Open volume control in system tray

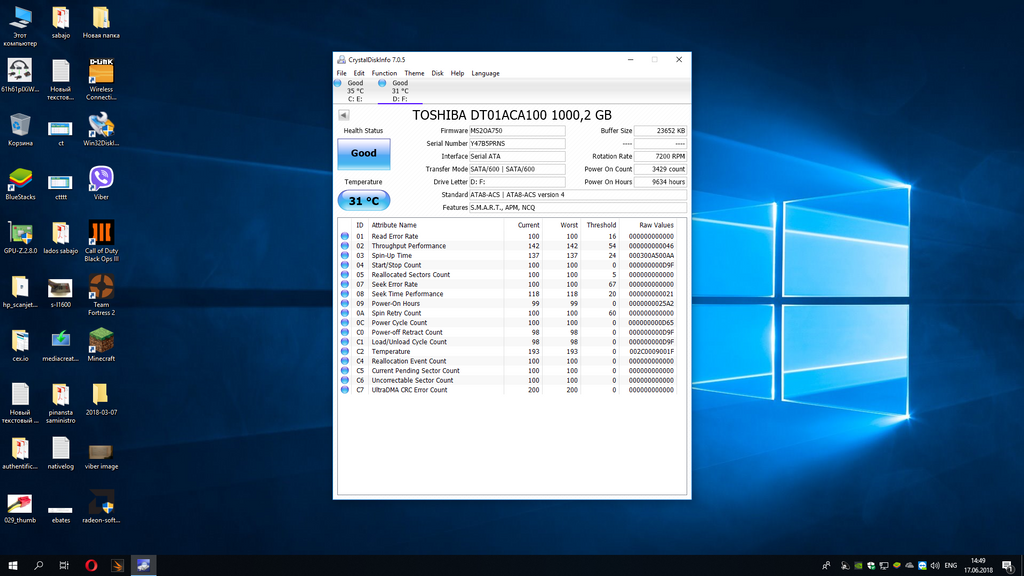[x=935, y=566]
